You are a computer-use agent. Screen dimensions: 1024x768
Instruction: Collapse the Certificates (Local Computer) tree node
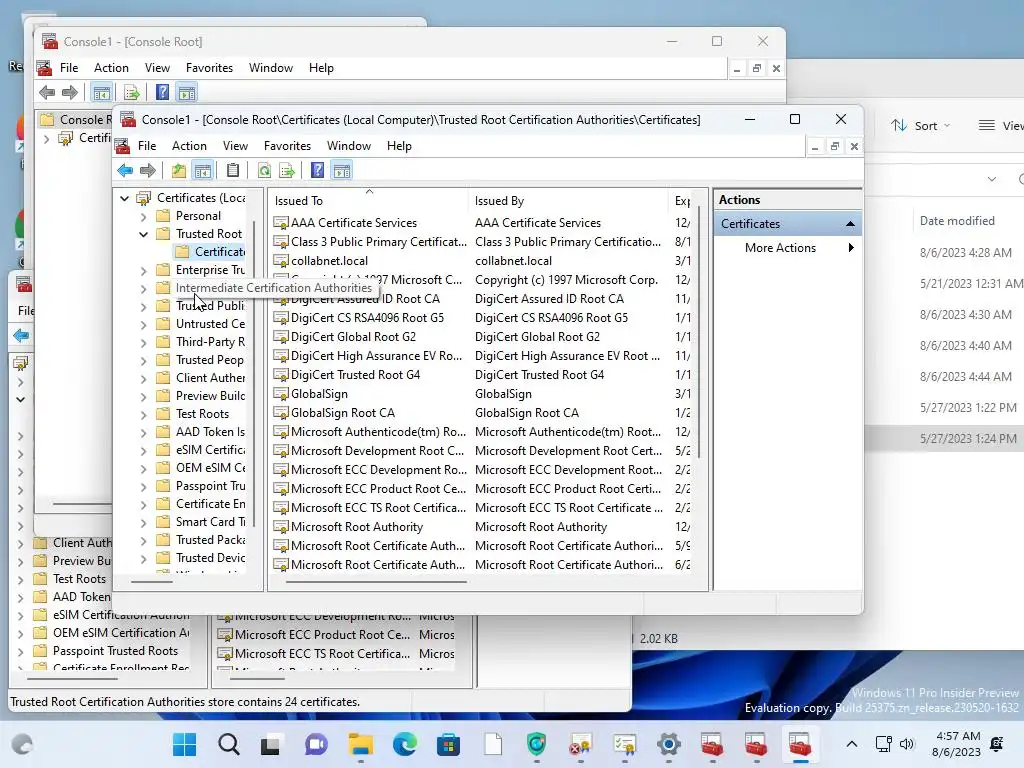(125, 198)
